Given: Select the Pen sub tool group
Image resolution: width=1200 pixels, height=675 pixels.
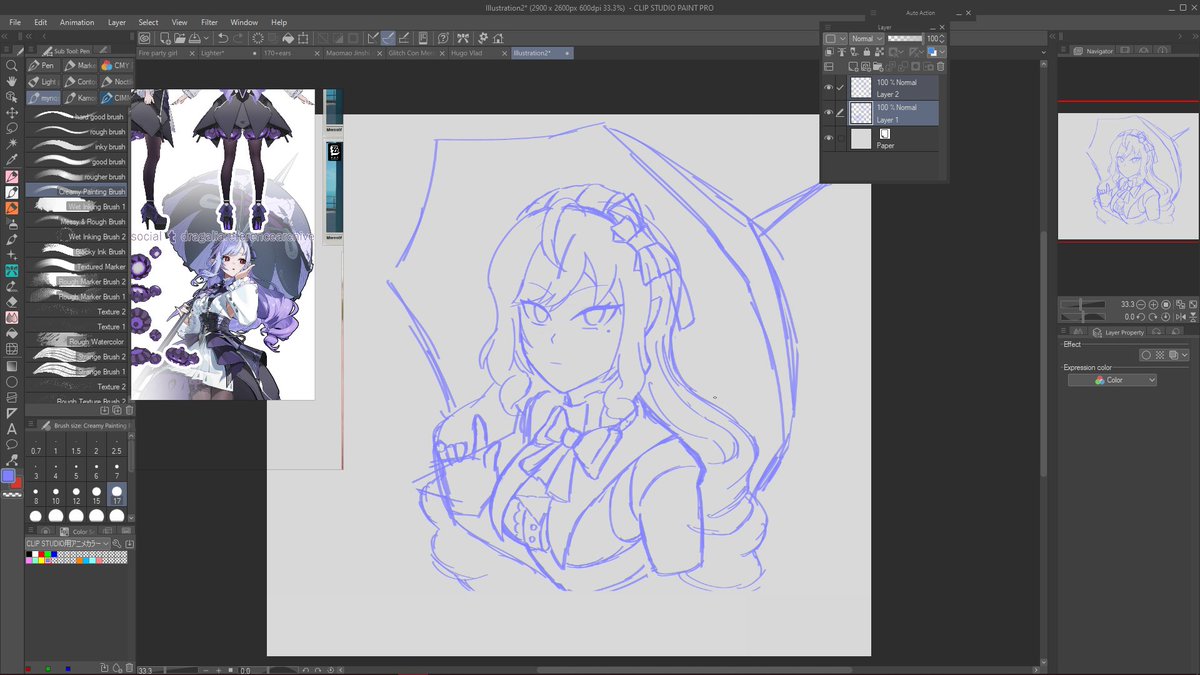Looking at the screenshot, I should [x=43, y=65].
